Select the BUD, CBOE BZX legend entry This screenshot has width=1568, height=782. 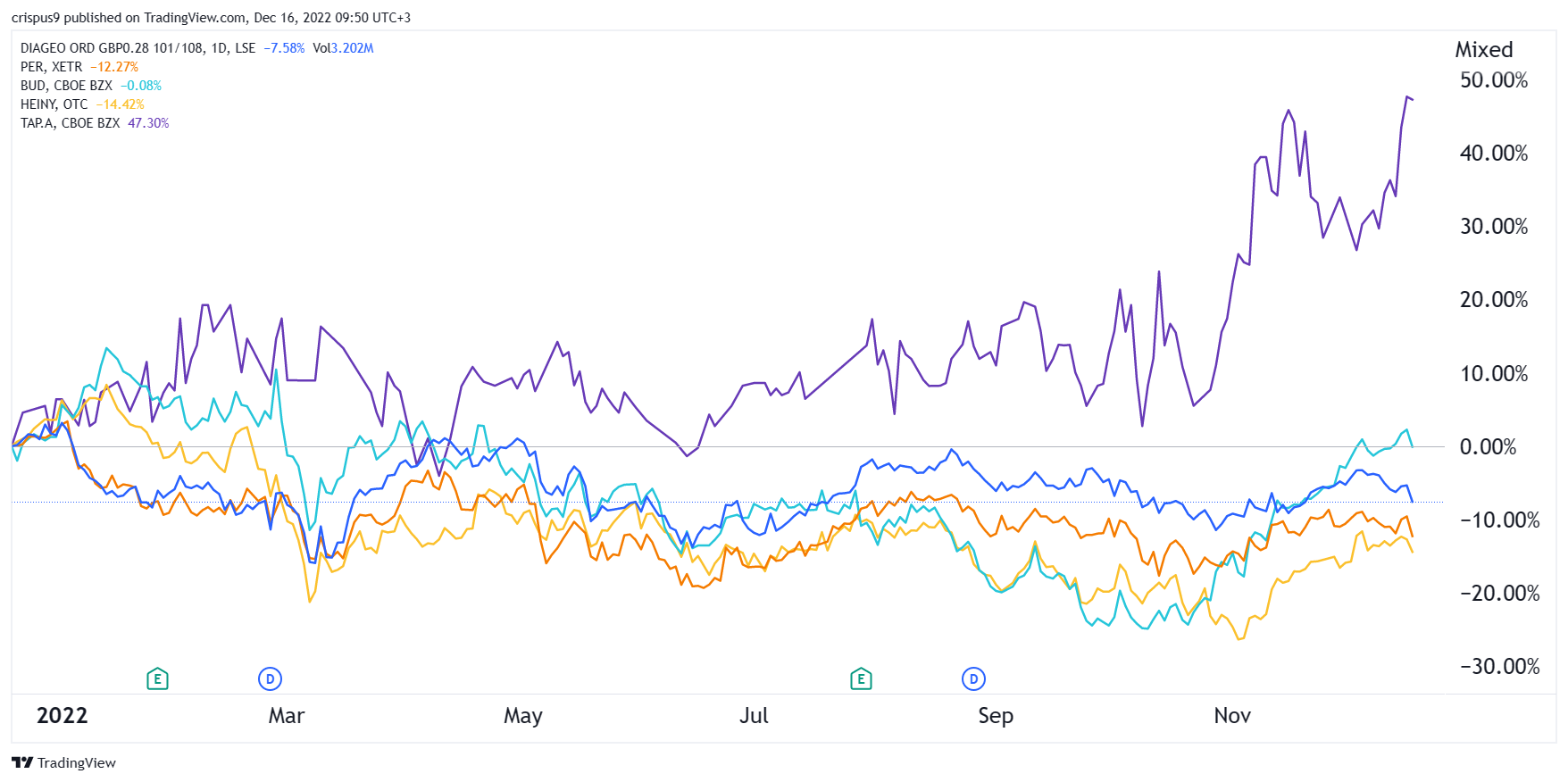tap(66, 86)
